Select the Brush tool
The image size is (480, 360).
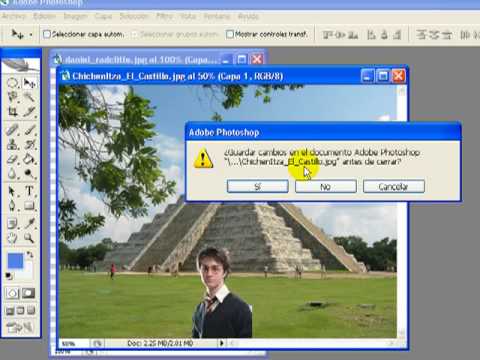(x=29, y=130)
